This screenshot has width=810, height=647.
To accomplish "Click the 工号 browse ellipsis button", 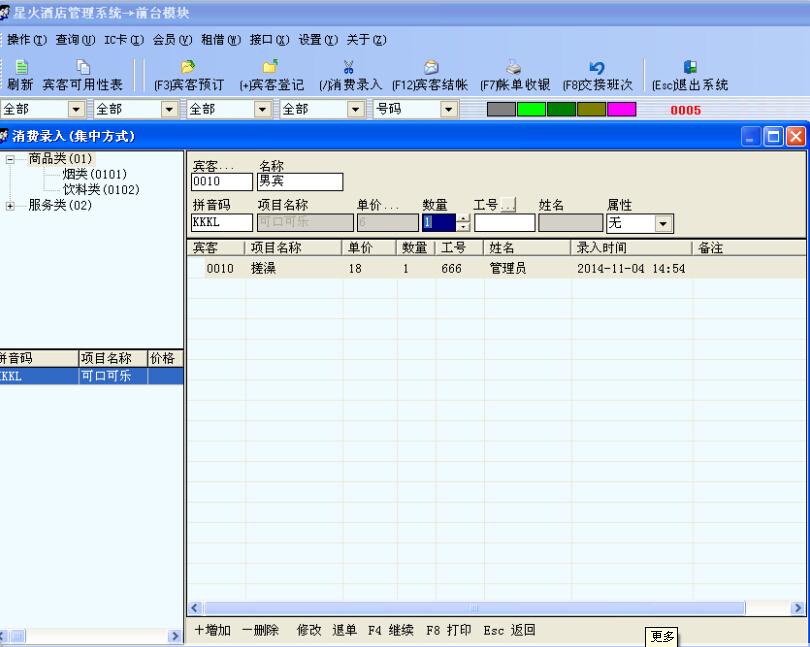I will (x=508, y=205).
